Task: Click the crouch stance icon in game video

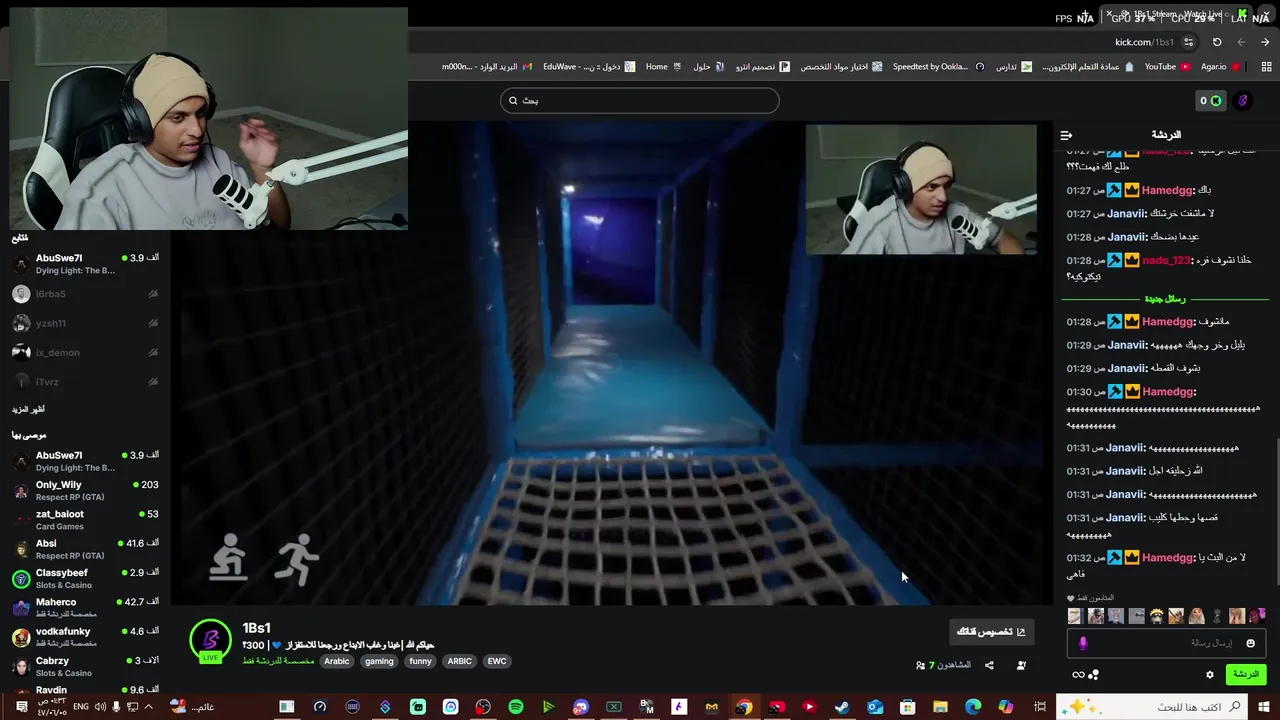Action: point(230,558)
